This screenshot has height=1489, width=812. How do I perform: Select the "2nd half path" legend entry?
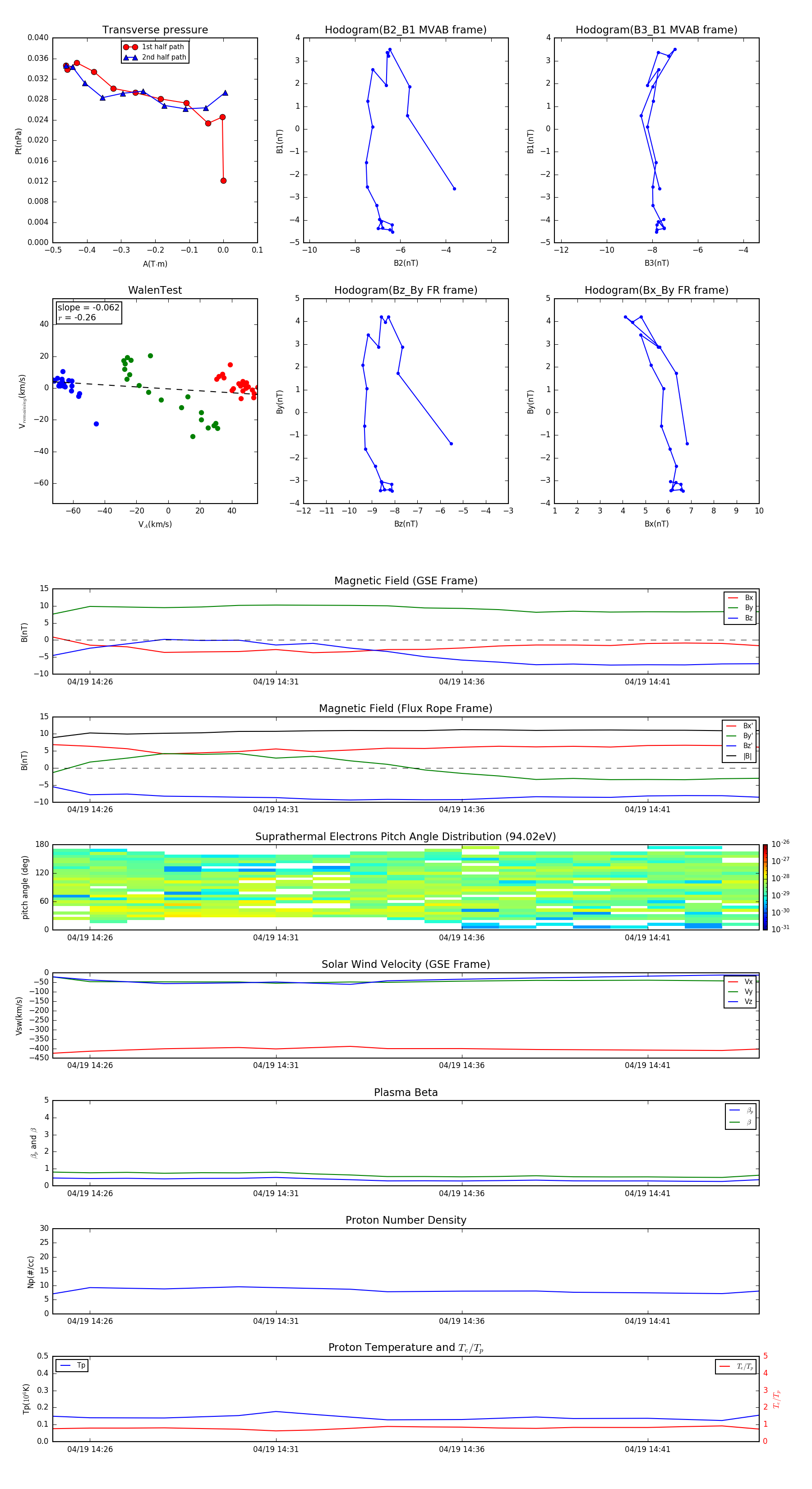click(154, 57)
